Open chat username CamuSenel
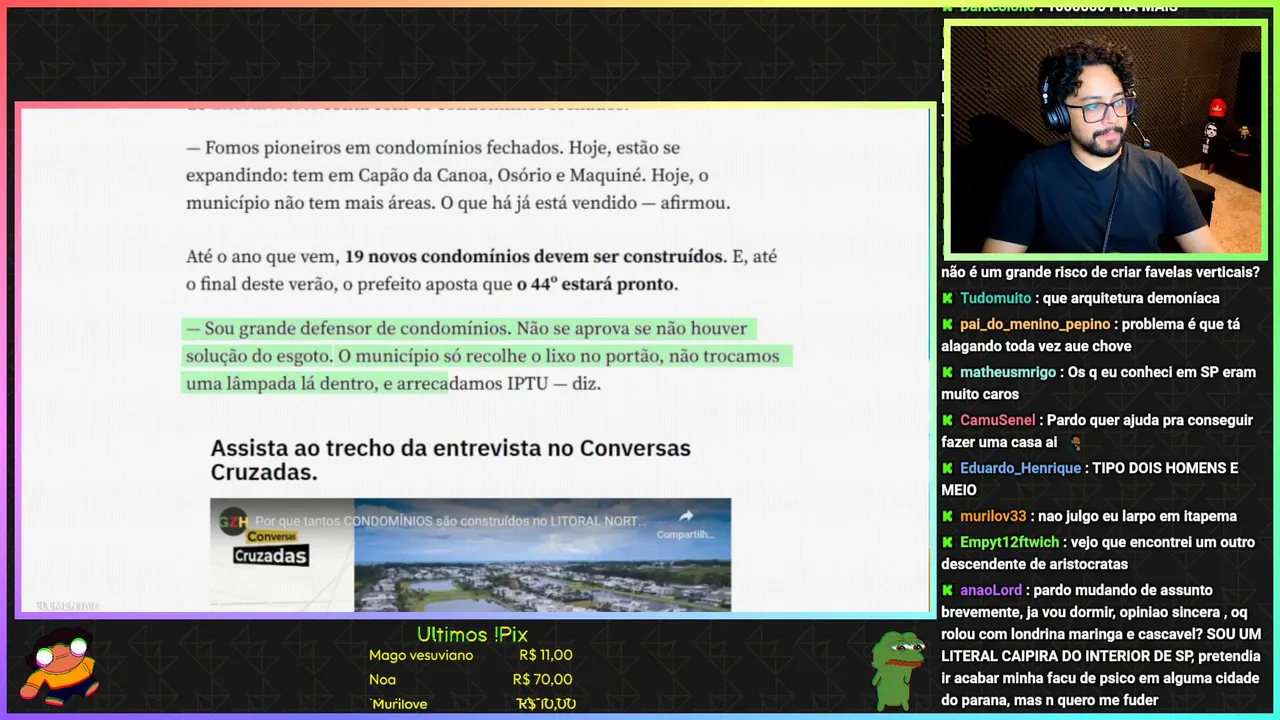The image size is (1280, 720). pos(998,420)
